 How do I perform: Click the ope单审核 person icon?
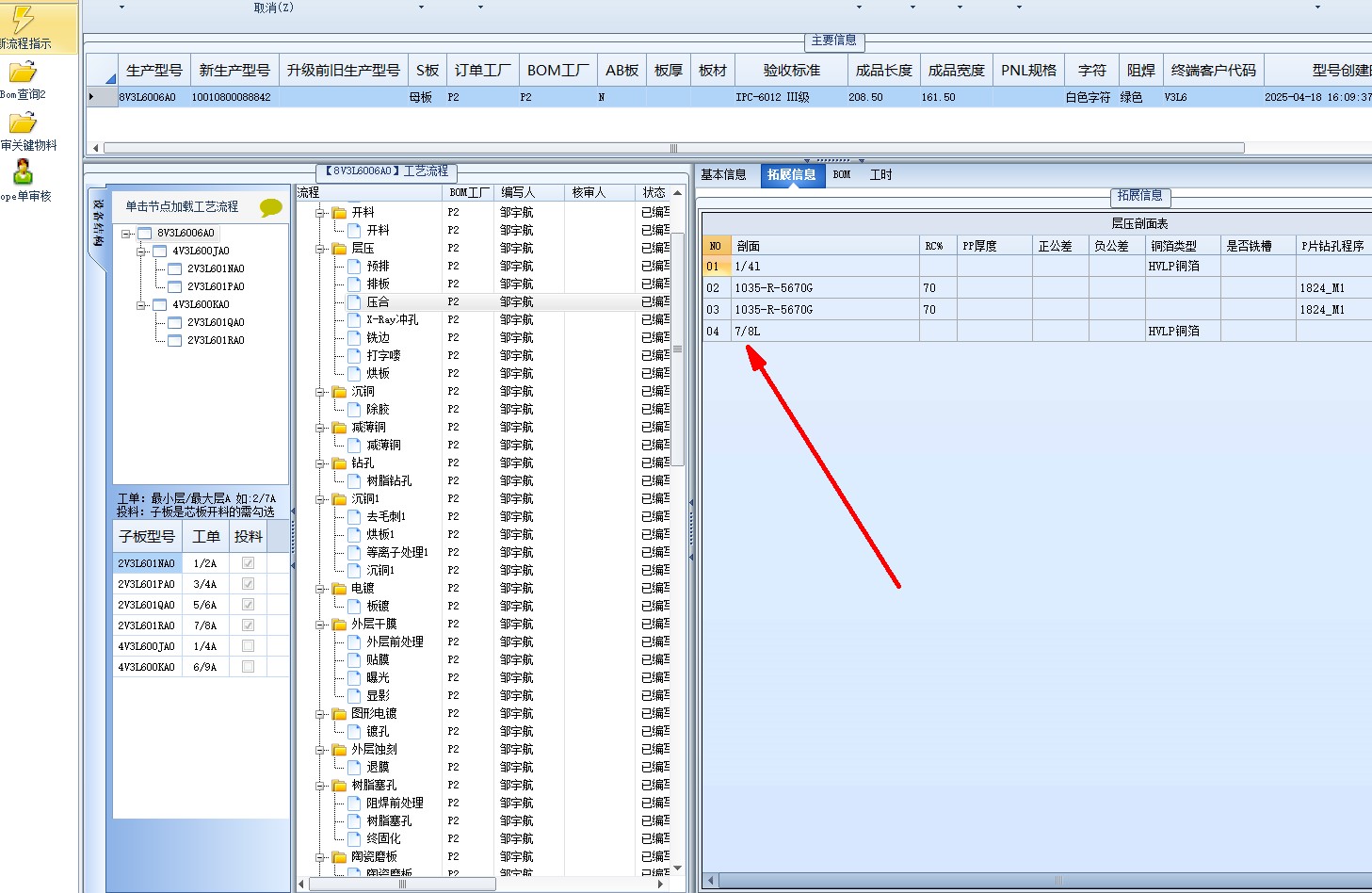click(23, 171)
